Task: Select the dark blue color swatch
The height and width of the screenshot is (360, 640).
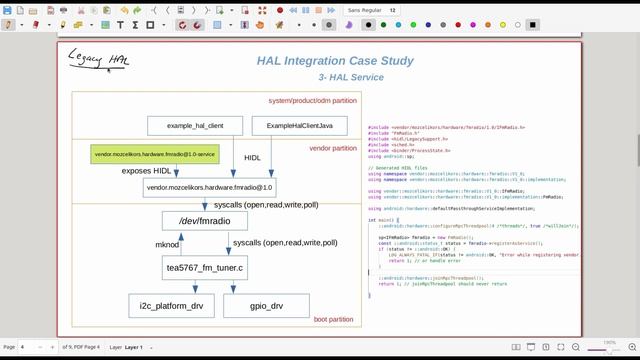Action: pyautogui.click(x=428, y=25)
